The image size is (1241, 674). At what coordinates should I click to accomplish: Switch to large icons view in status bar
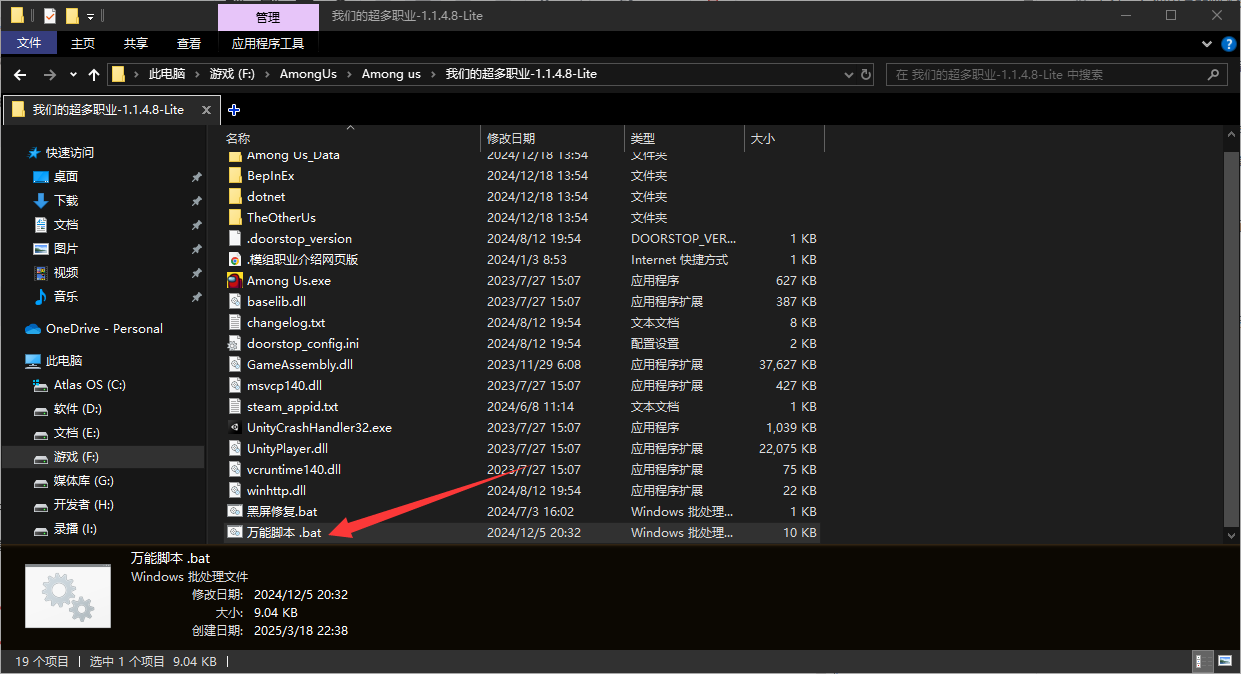(1224, 661)
